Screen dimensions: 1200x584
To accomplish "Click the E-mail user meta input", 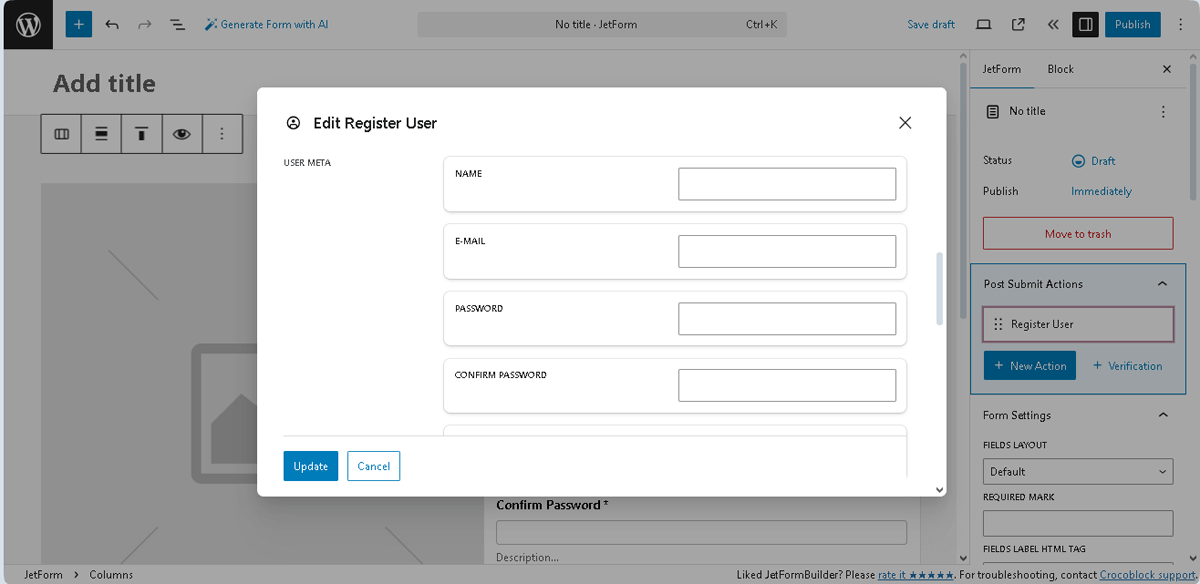I will pos(787,251).
